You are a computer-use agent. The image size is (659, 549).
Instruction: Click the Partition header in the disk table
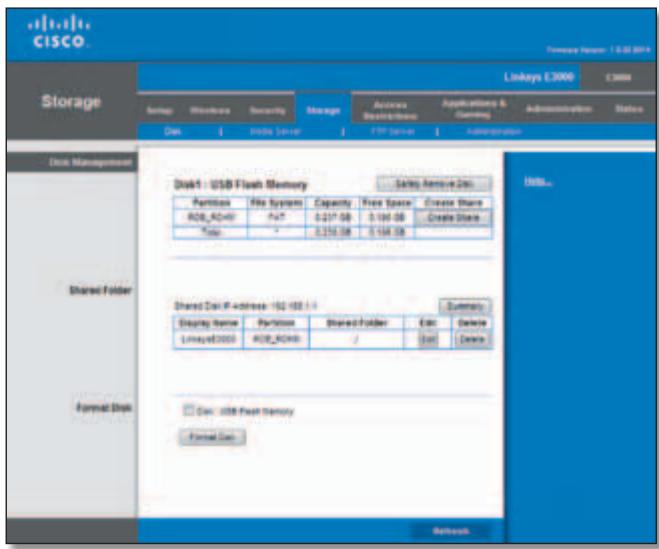(x=211, y=203)
